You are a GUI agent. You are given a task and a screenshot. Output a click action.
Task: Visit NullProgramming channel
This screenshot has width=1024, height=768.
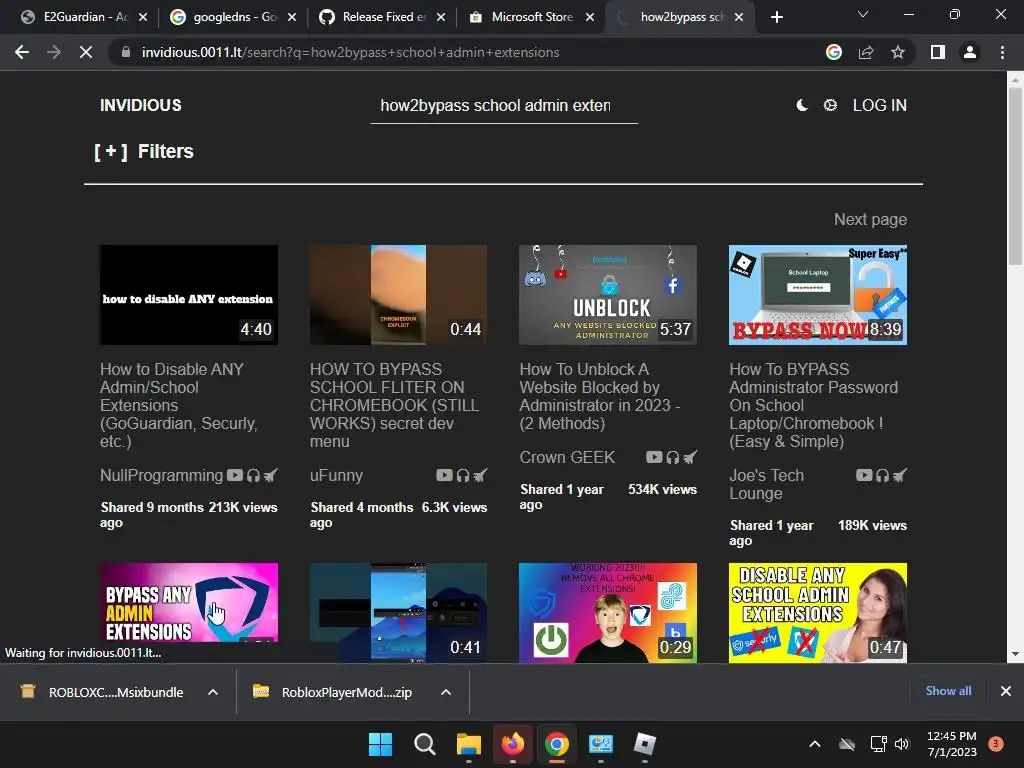point(161,475)
